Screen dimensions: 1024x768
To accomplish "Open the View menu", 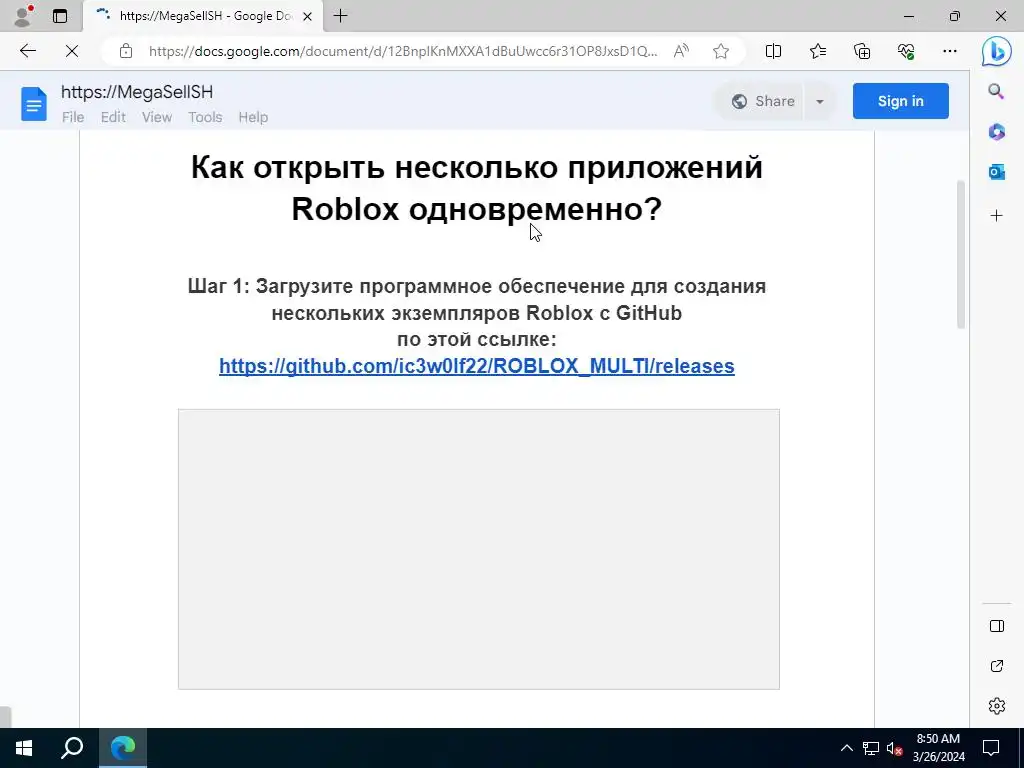I will (x=157, y=117).
